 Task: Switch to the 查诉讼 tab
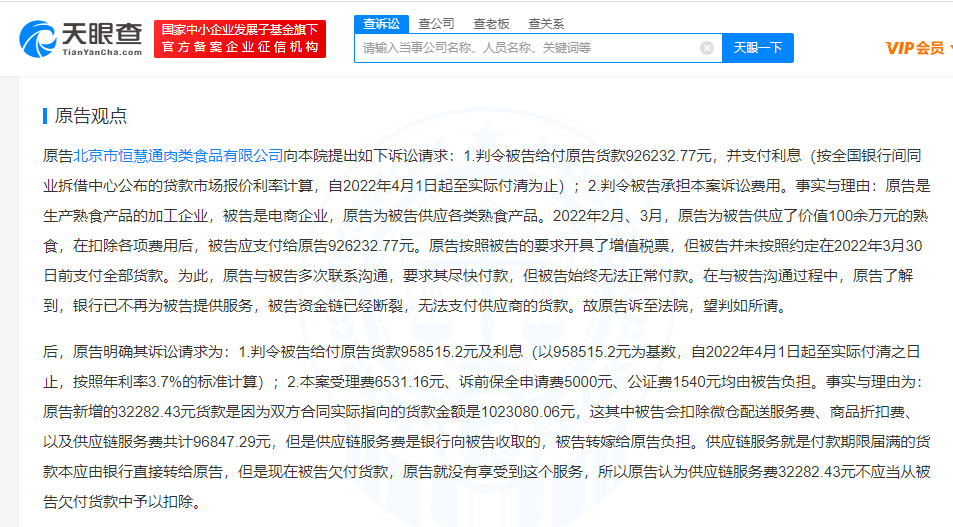(x=380, y=22)
